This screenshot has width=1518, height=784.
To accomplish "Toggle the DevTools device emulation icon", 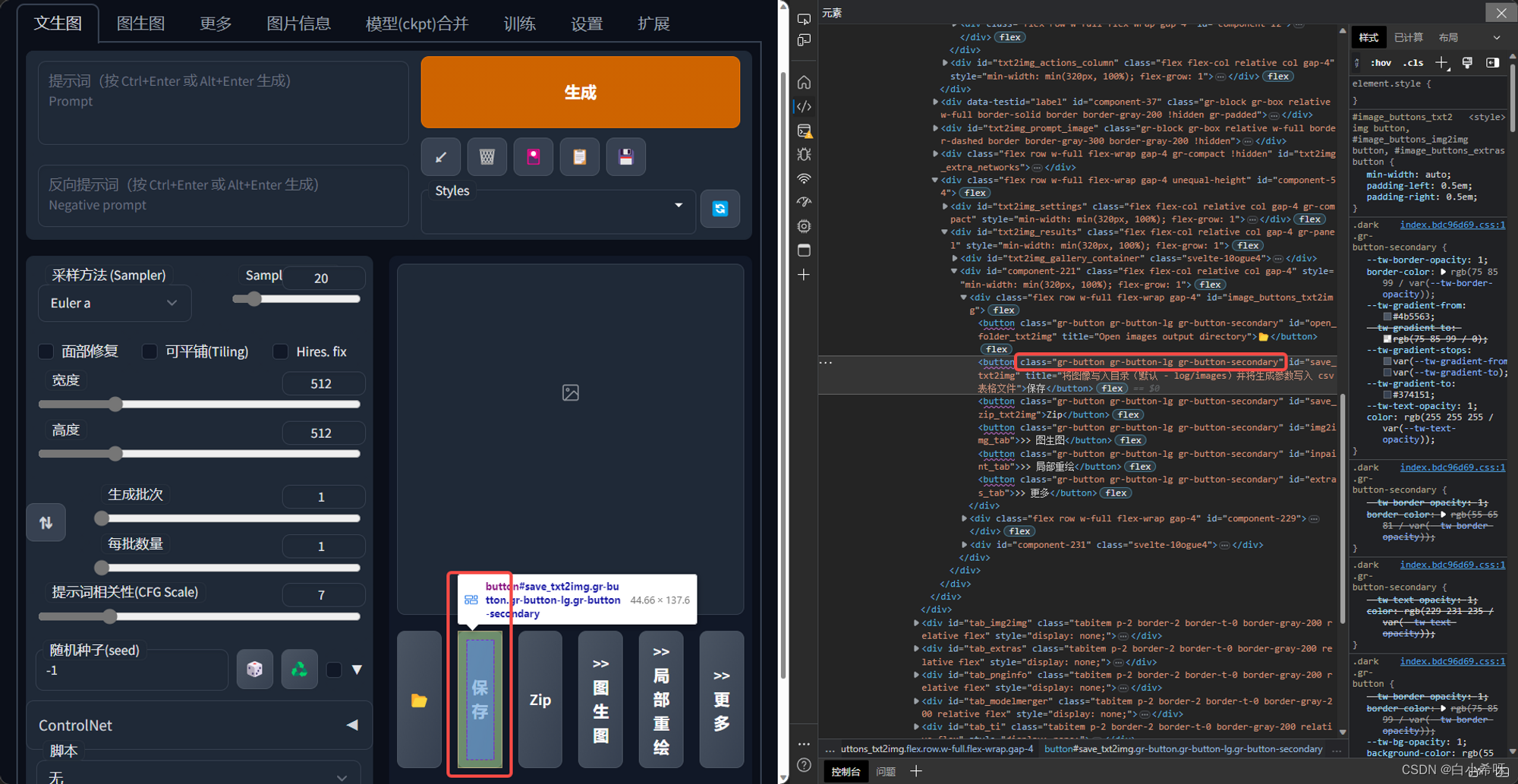I will 805,39.
